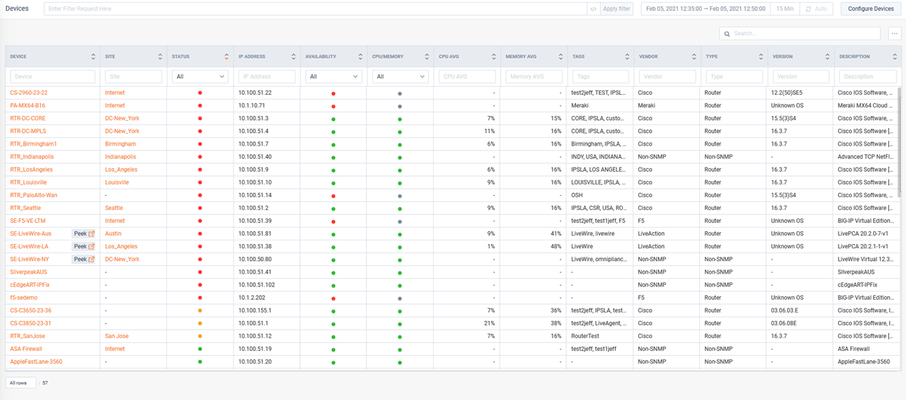Click version cell 12.2(50)SE5

click(x=786, y=92)
